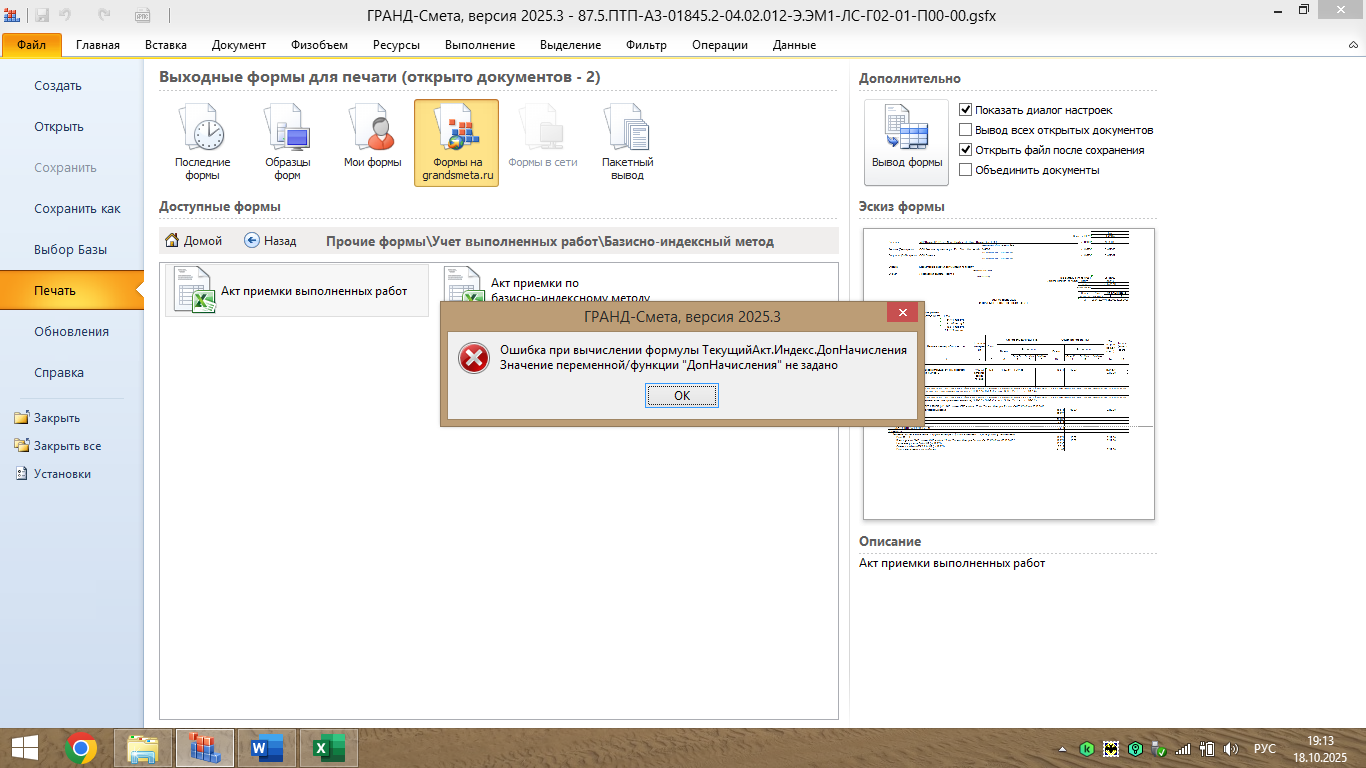Viewport: 1366px width, 768px height.
Task: Show hidden system tray icons
Action: click(x=1062, y=749)
